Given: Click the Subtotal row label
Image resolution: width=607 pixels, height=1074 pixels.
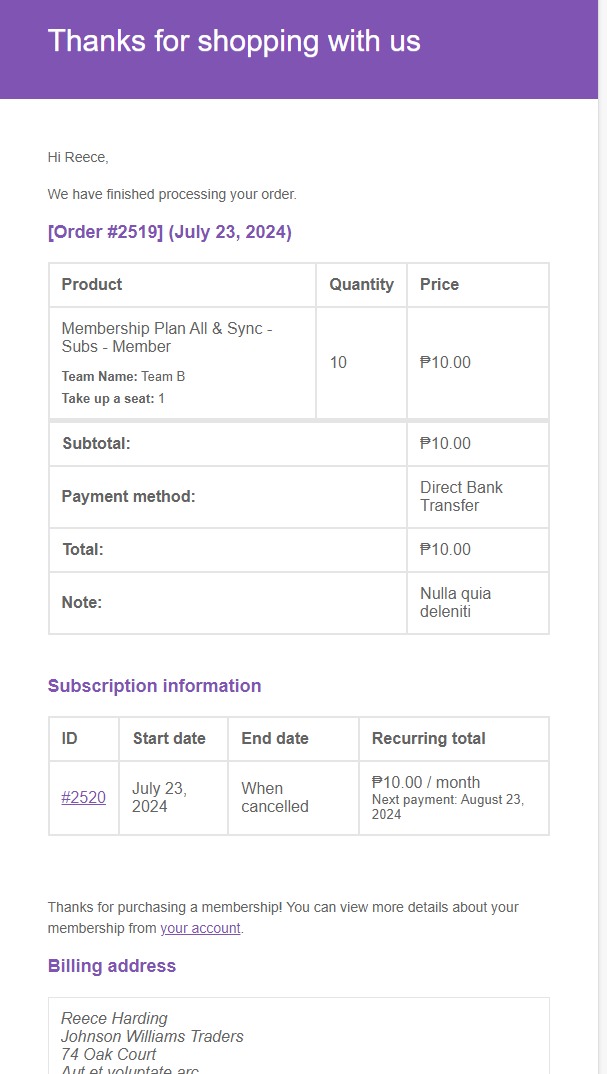Looking at the screenshot, I should [96, 444].
